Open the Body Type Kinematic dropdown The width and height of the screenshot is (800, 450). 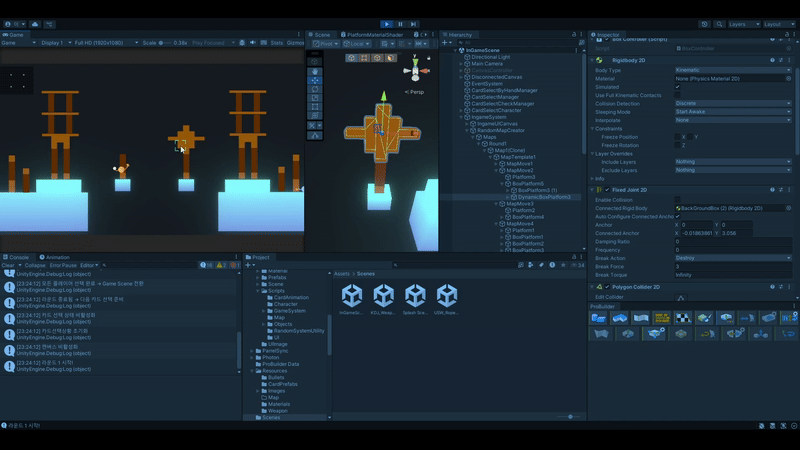(x=733, y=70)
